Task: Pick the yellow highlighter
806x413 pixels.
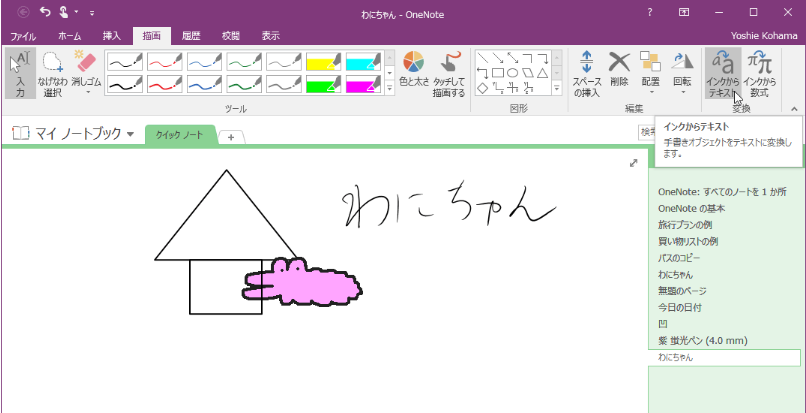Action: pos(323,62)
